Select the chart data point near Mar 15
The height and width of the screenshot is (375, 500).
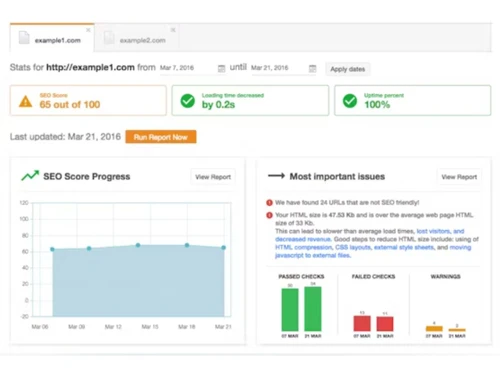138,245
